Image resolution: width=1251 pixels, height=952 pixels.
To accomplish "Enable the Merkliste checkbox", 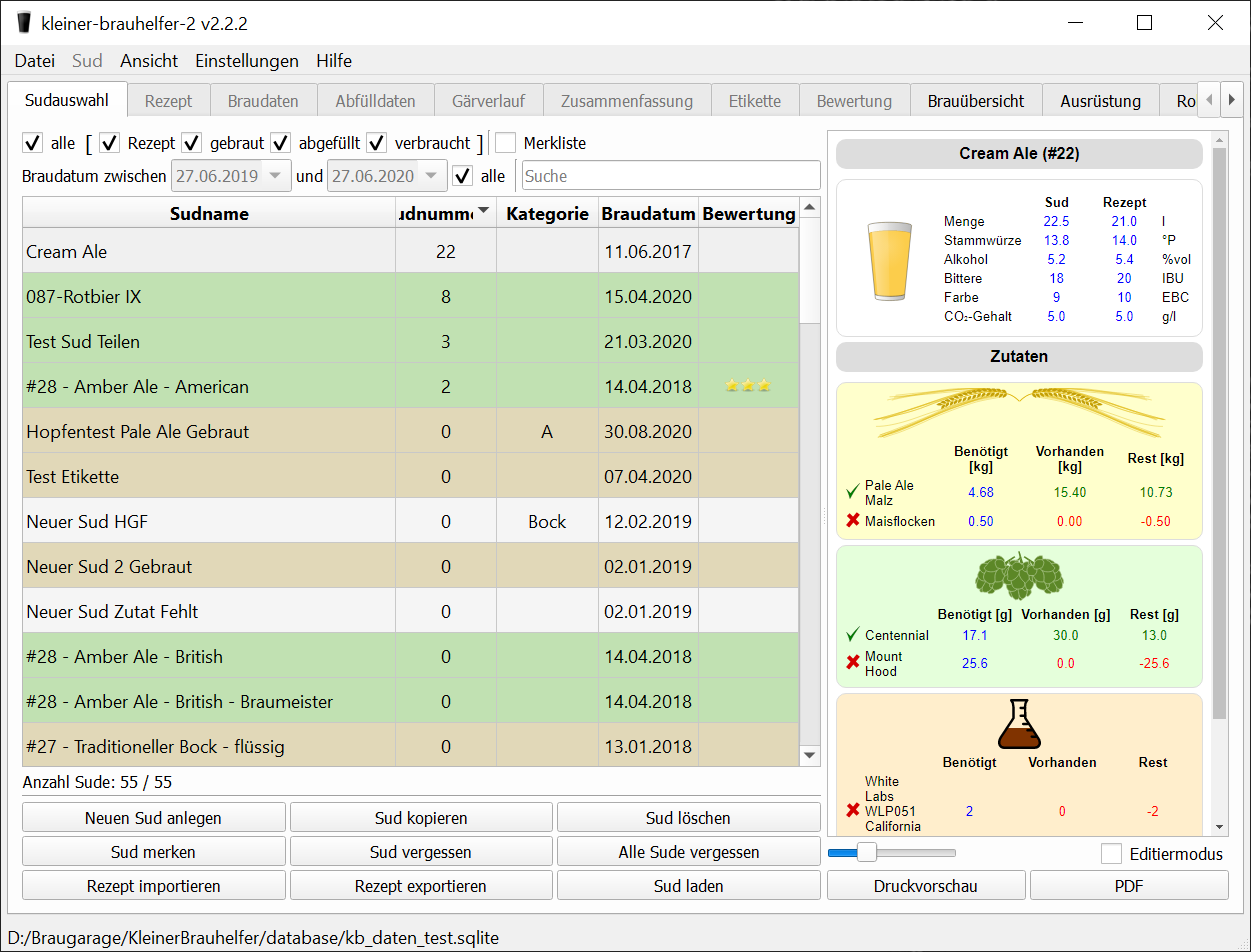I will tap(506, 143).
